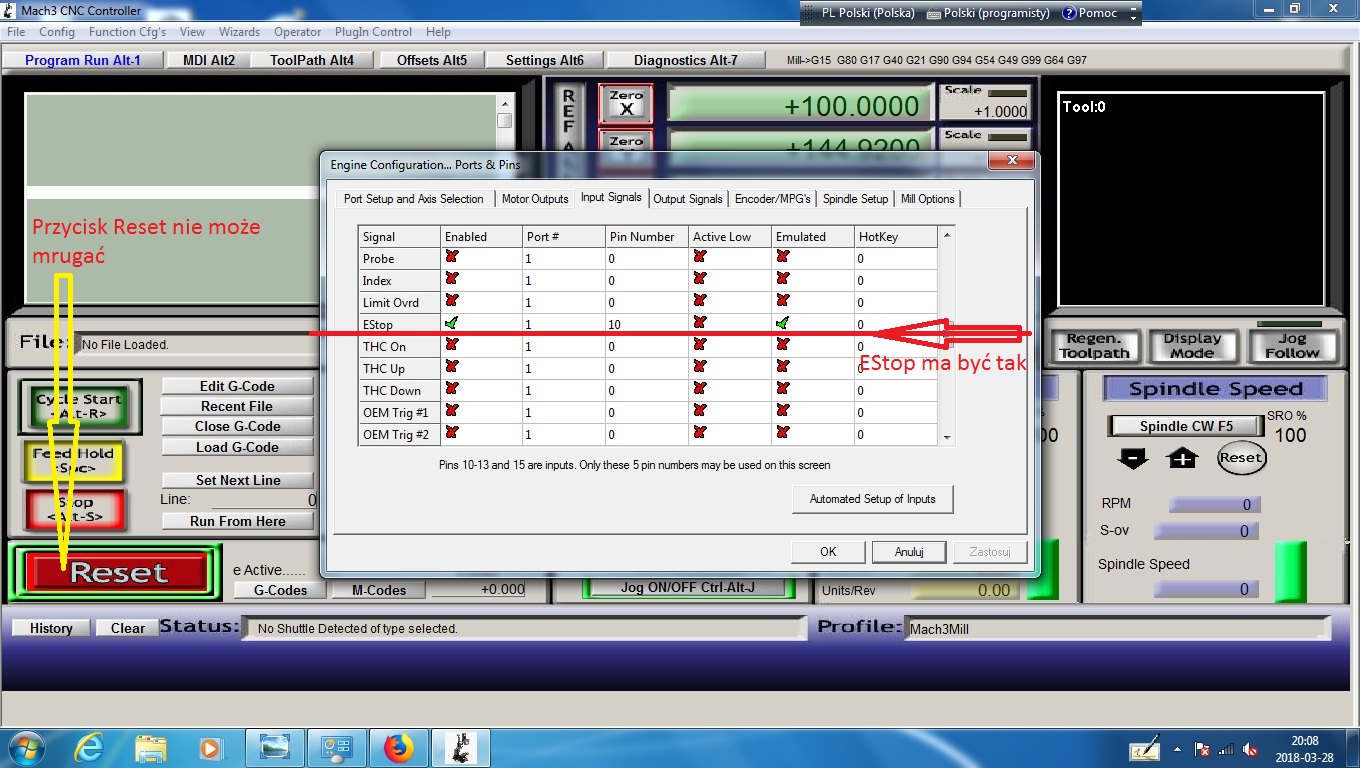Screen dimensions: 1360x768
Task: Open the Output Signals tab
Action: [x=688, y=199]
